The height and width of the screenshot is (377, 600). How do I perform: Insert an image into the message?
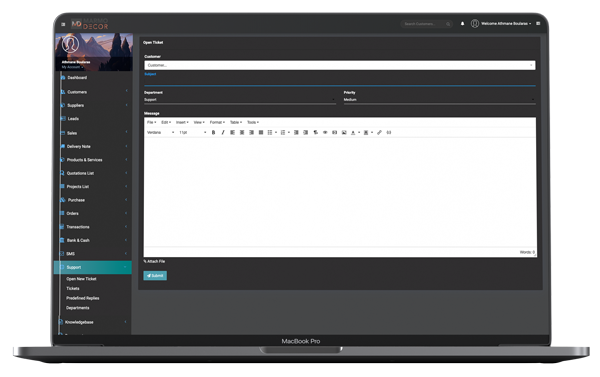[344, 132]
